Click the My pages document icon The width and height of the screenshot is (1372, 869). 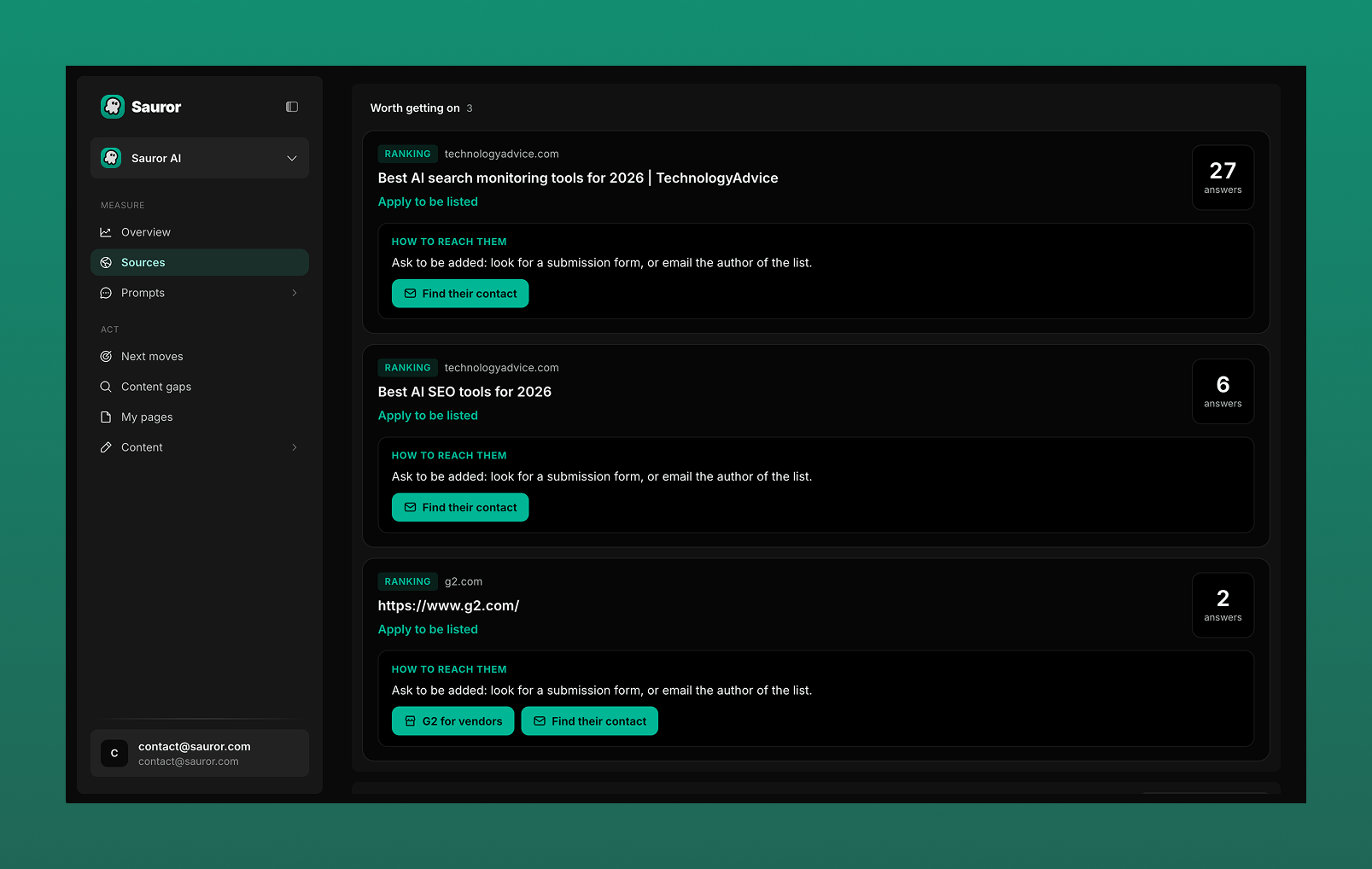tap(106, 417)
